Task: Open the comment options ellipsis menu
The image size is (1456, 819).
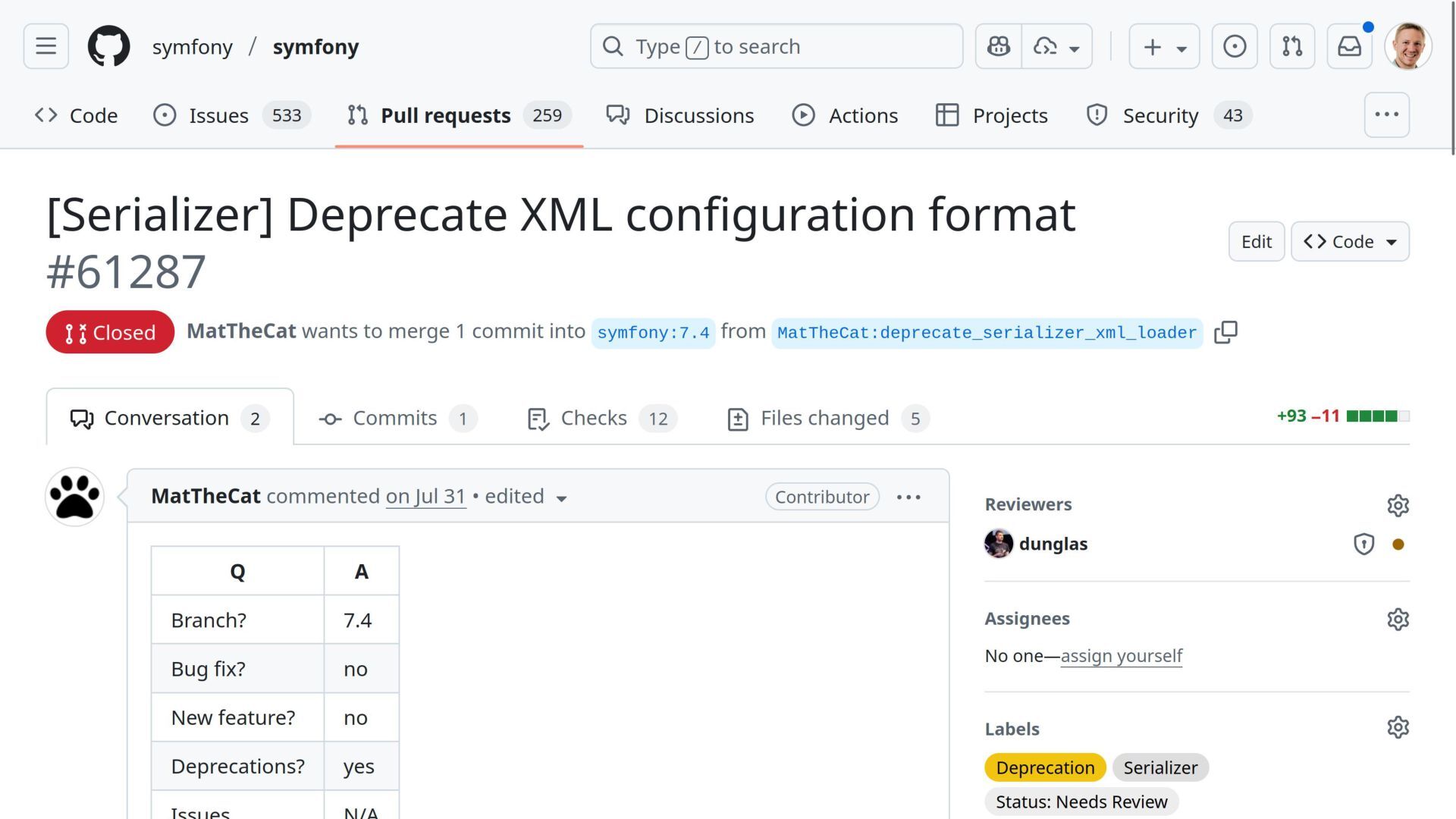Action: point(908,497)
